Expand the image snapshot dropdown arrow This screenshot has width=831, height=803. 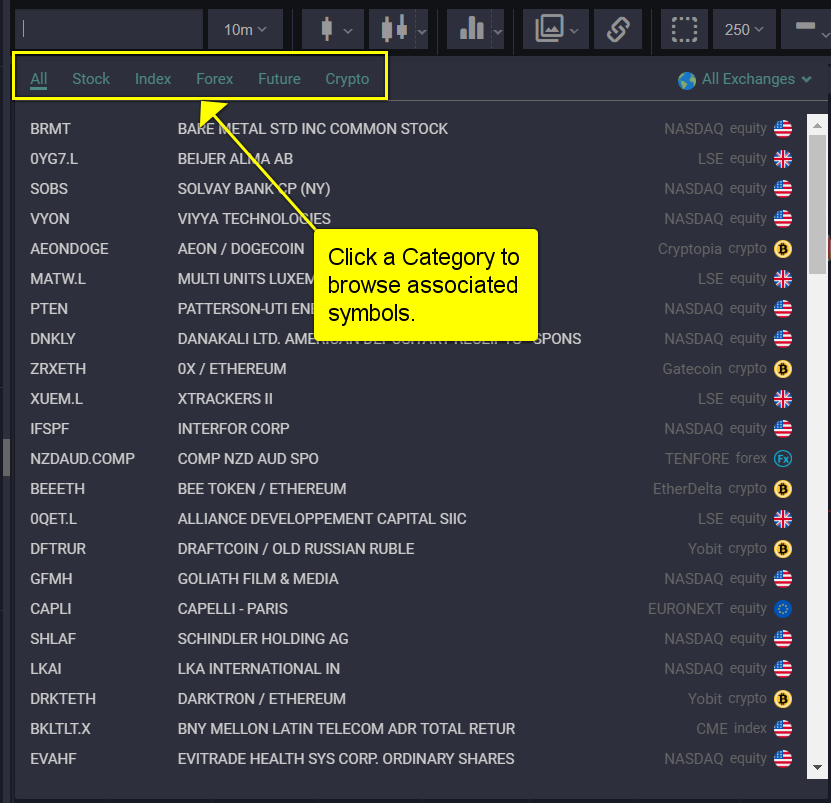[574, 31]
